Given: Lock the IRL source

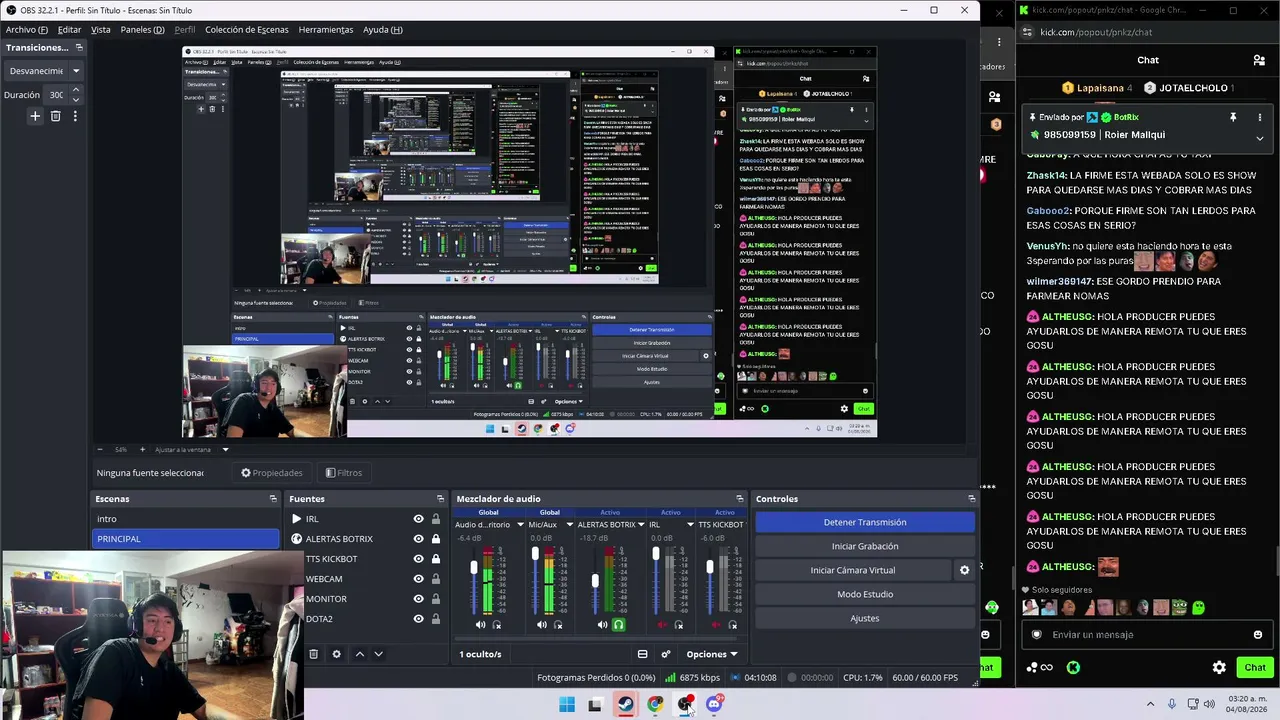Looking at the screenshot, I should click(x=436, y=519).
